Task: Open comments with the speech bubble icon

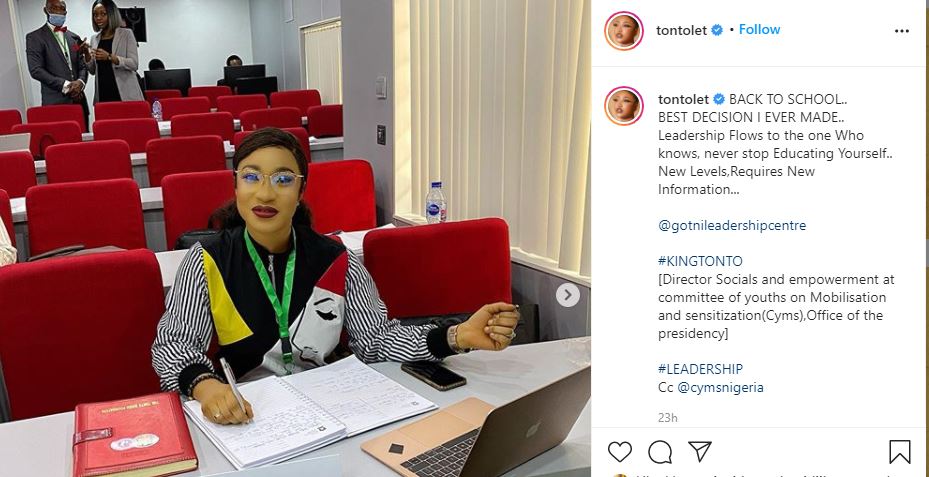Action: click(660, 452)
